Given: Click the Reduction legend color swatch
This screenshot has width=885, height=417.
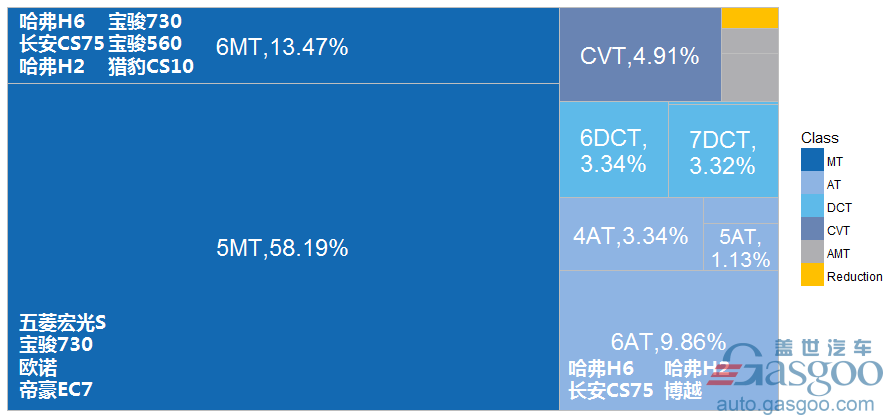Looking at the screenshot, I should coord(812,275).
